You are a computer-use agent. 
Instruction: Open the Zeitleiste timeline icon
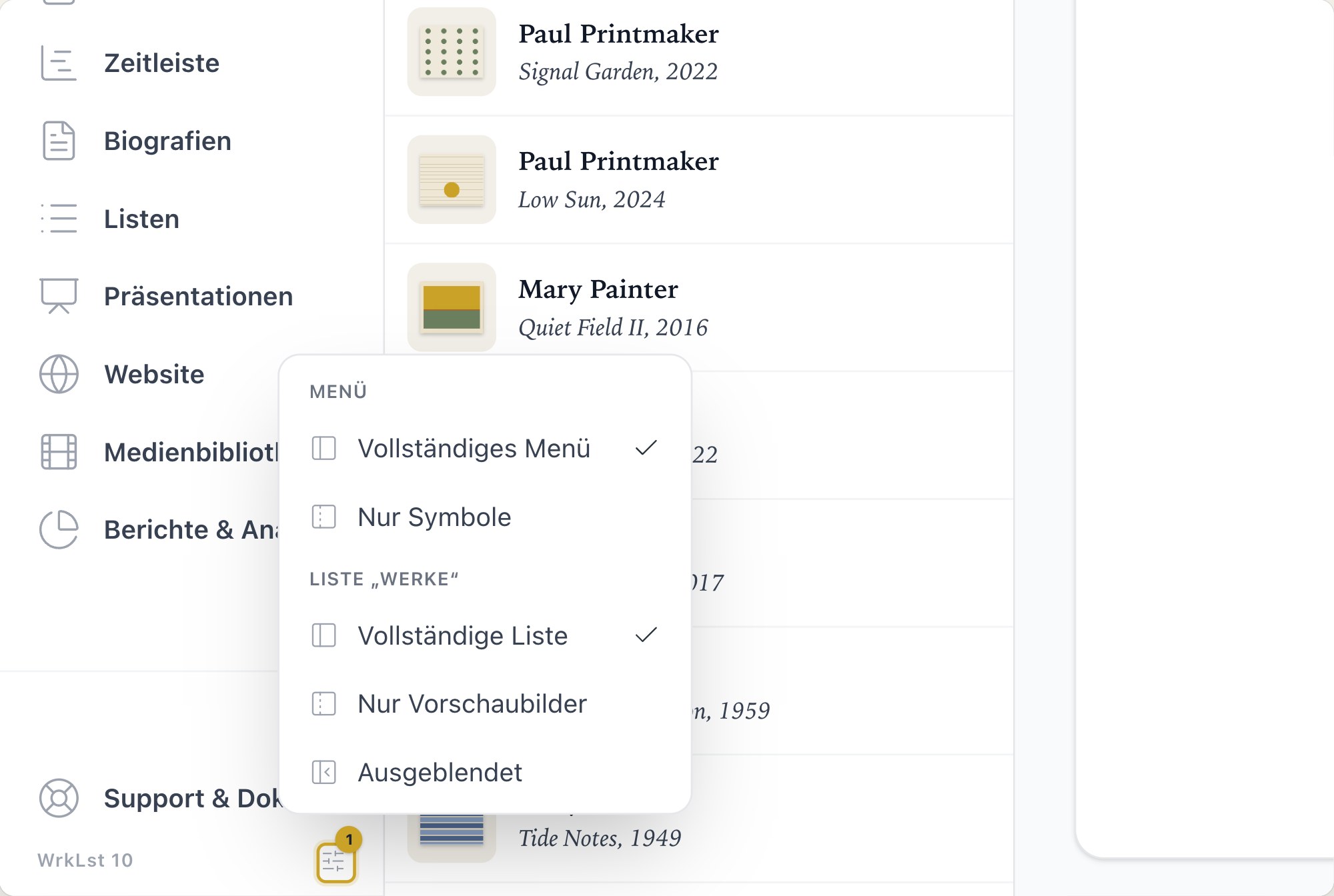click(59, 63)
